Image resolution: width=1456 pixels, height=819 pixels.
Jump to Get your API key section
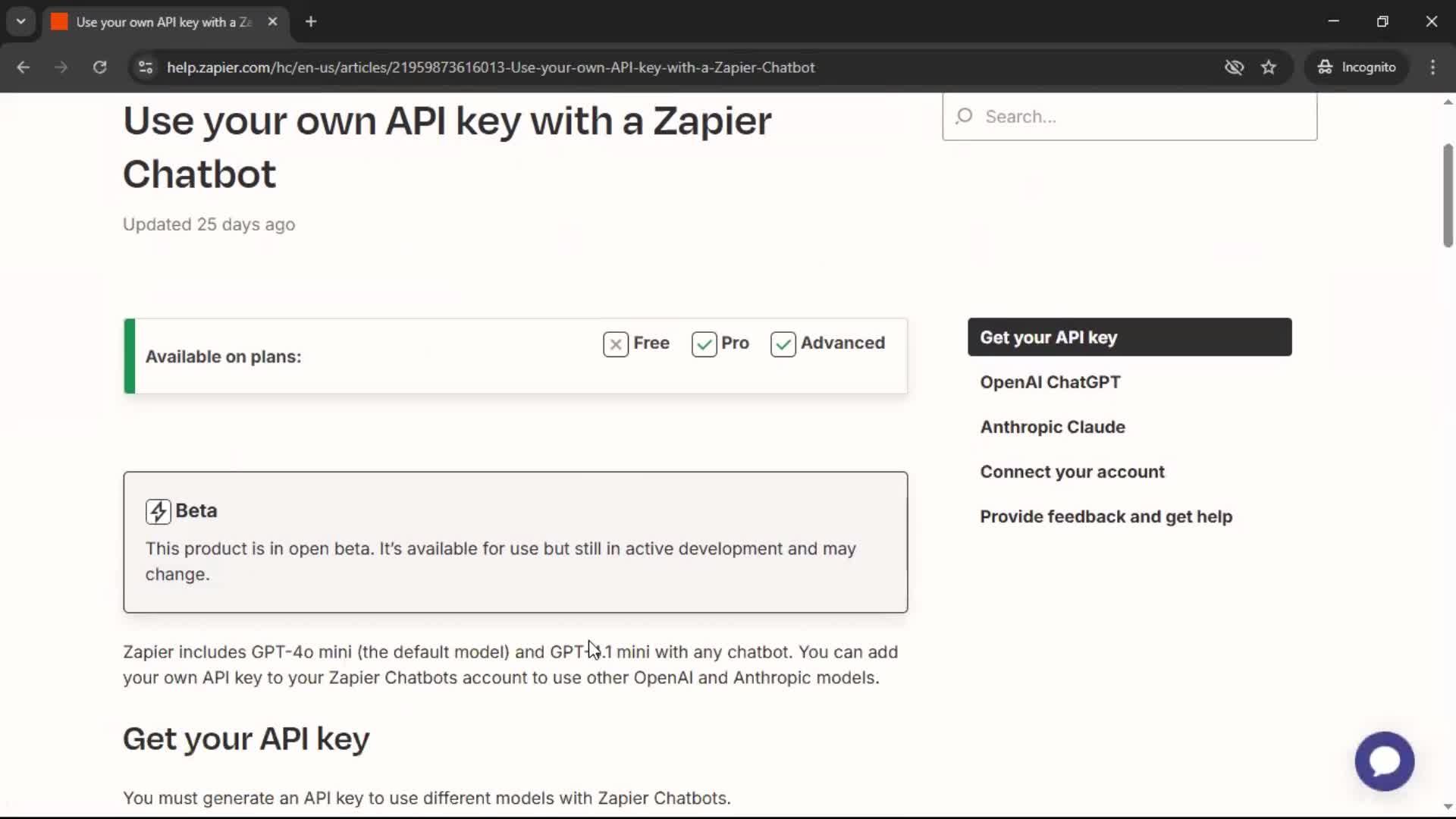pos(1129,337)
